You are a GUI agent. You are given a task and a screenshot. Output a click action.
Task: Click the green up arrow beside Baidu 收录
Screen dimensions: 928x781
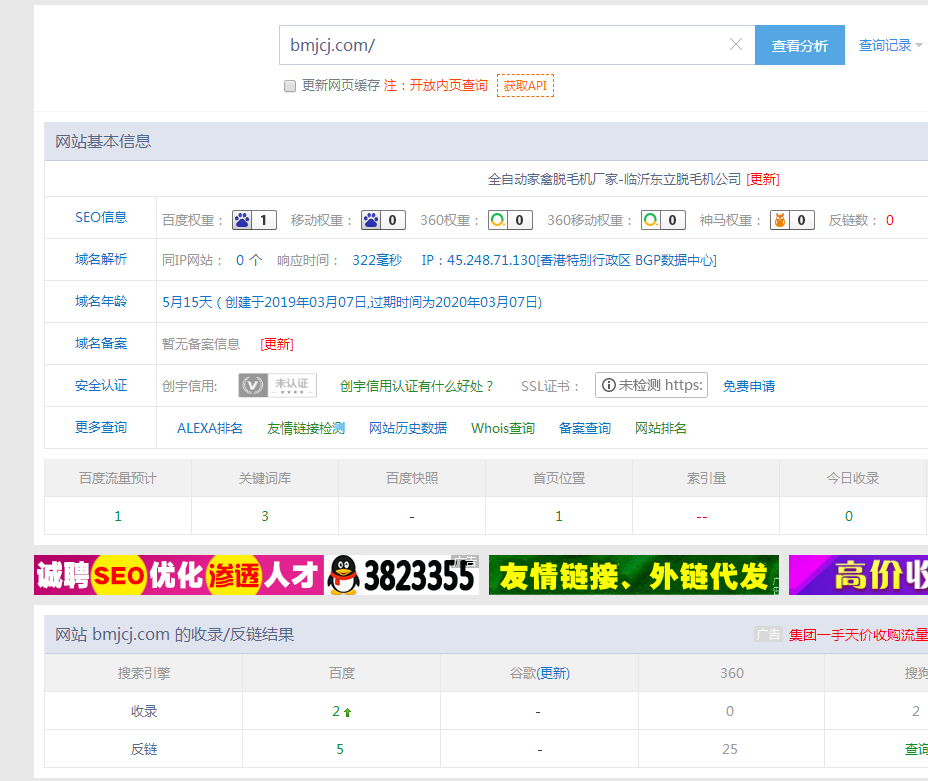(x=347, y=712)
